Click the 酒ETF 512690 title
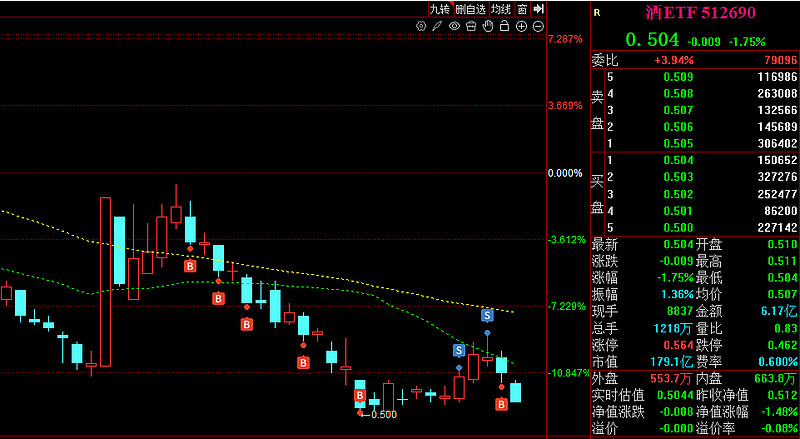Viewport: 800px width, 439px height. [701, 13]
